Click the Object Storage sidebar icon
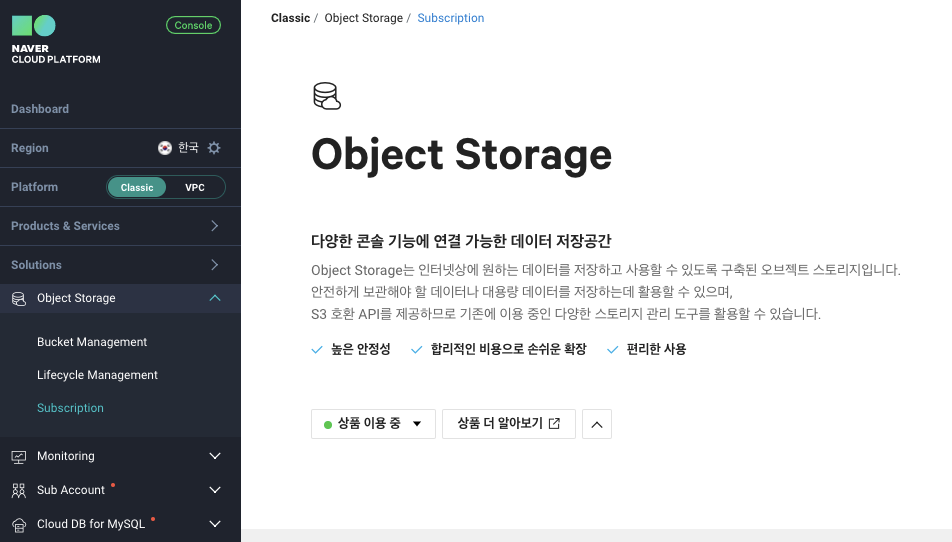Image resolution: width=952 pixels, height=542 pixels. pyautogui.click(x=19, y=299)
